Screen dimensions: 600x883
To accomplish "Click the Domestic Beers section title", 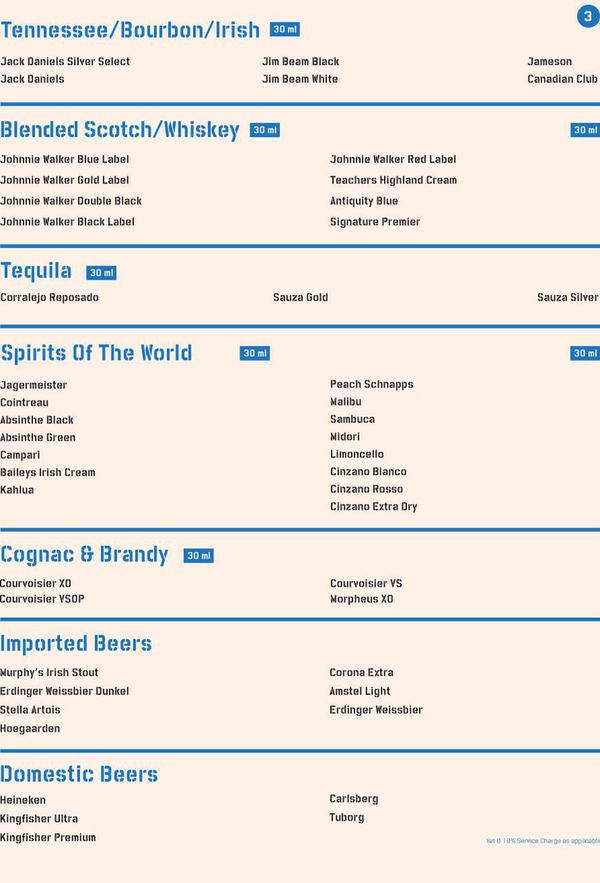I will 79,774.
